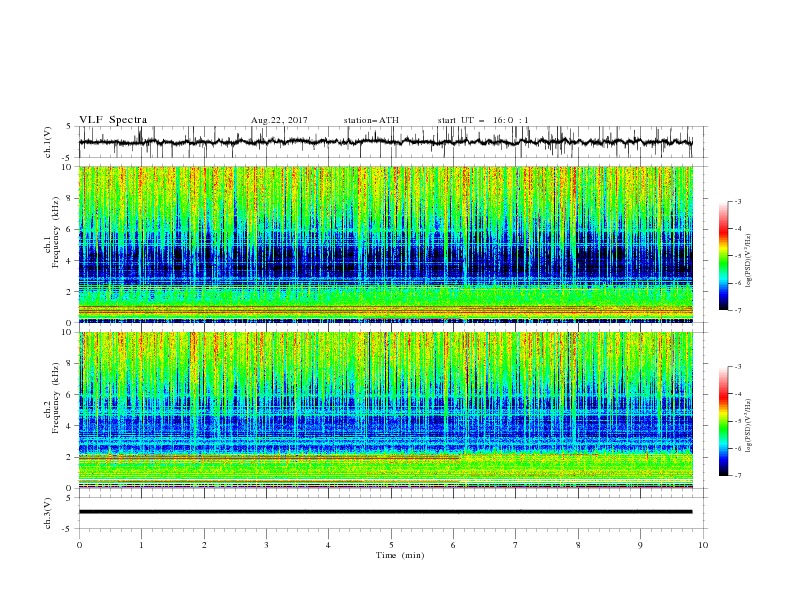Image resolution: width=792 pixels, height=612 pixels.
Task: Click the "10" kHz tick of the ch.1 spectrogram
Action: pyautogui.click(x=69, y=167)
